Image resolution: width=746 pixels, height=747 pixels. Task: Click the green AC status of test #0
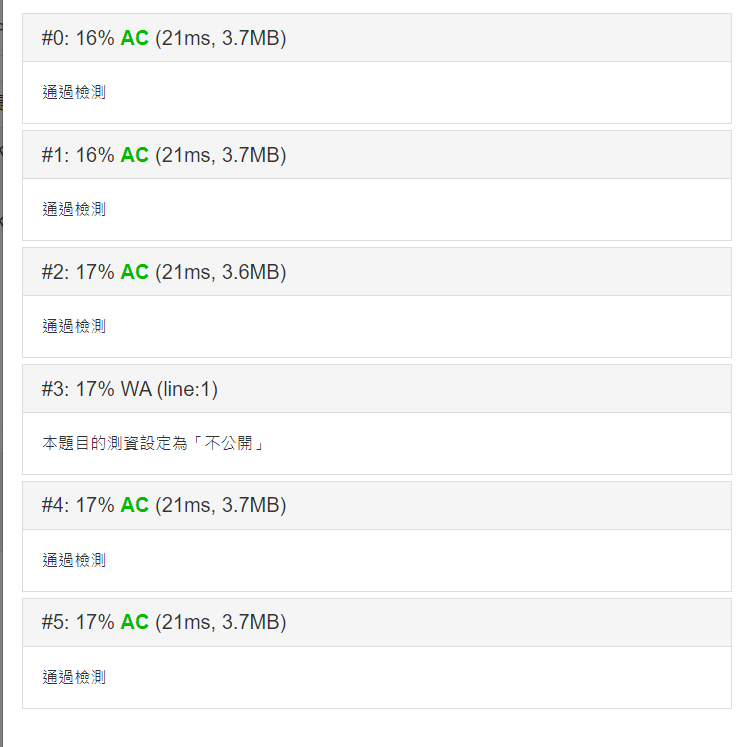pyautogui.click(x=134, y=39)
